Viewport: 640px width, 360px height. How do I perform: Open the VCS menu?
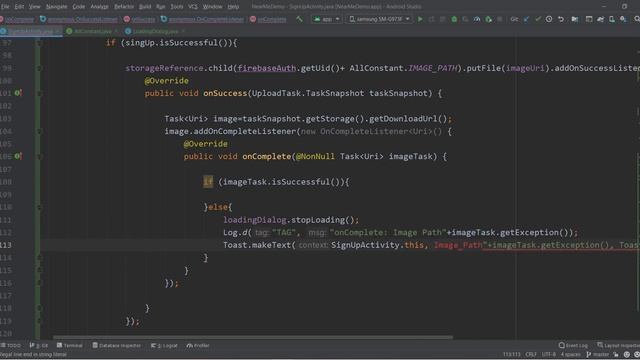193,7
